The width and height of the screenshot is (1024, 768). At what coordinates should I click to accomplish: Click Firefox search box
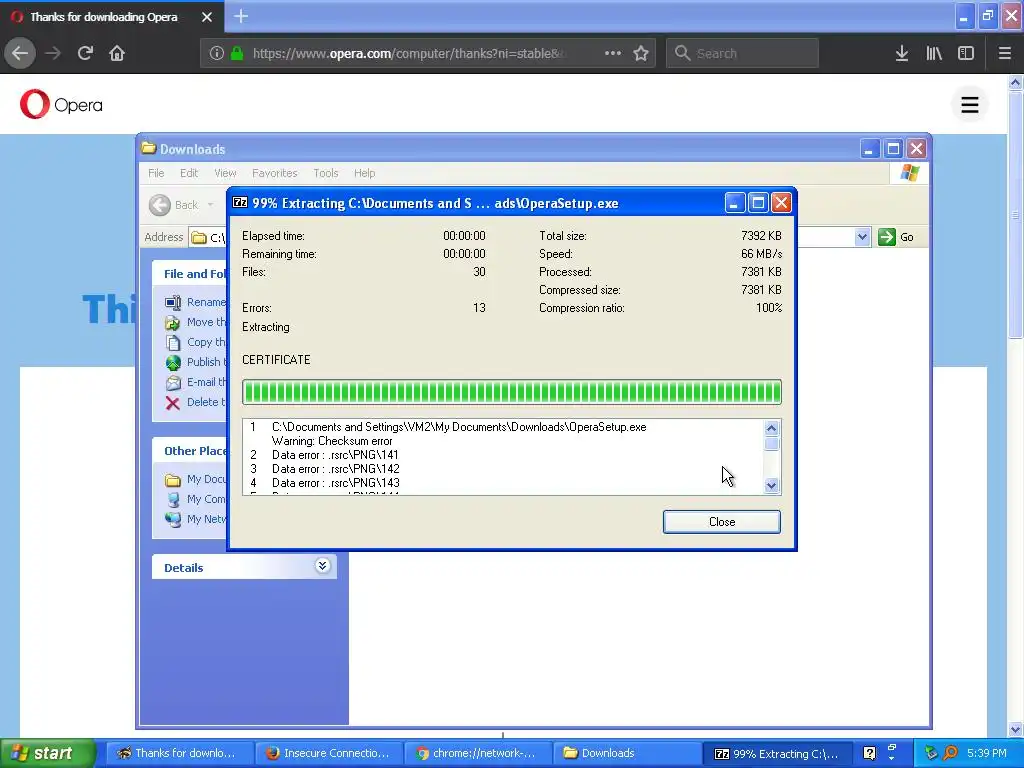pyautogui.click(x=742, y=53)
